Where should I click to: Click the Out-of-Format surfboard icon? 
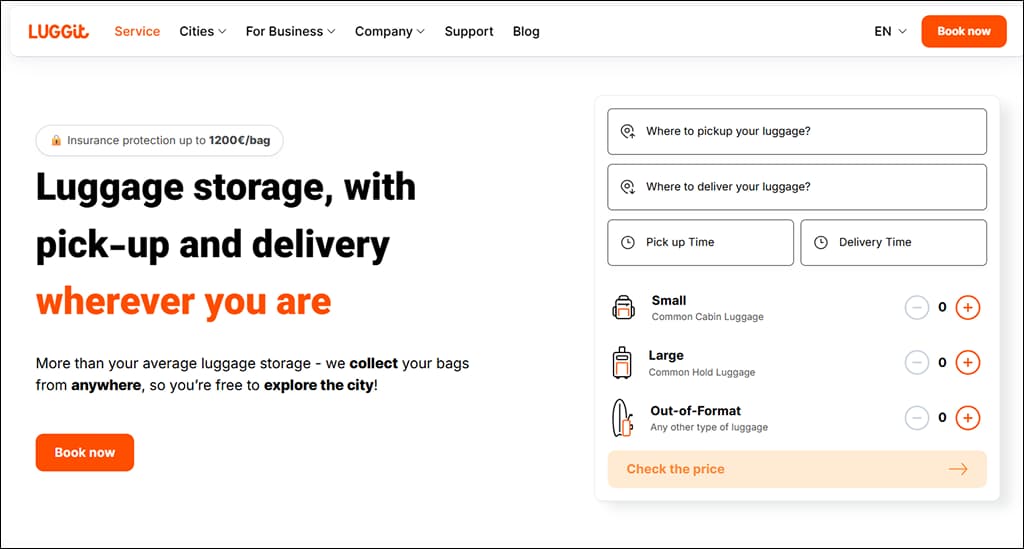[x=622, y=418]
